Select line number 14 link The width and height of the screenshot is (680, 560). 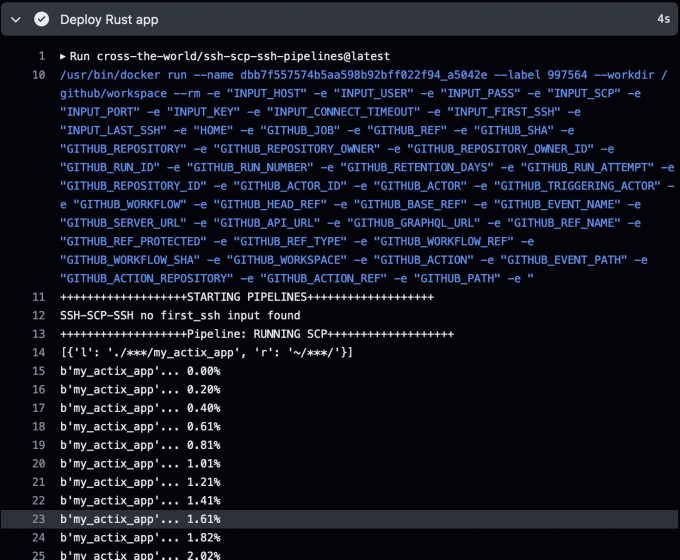tap(38, 352)
